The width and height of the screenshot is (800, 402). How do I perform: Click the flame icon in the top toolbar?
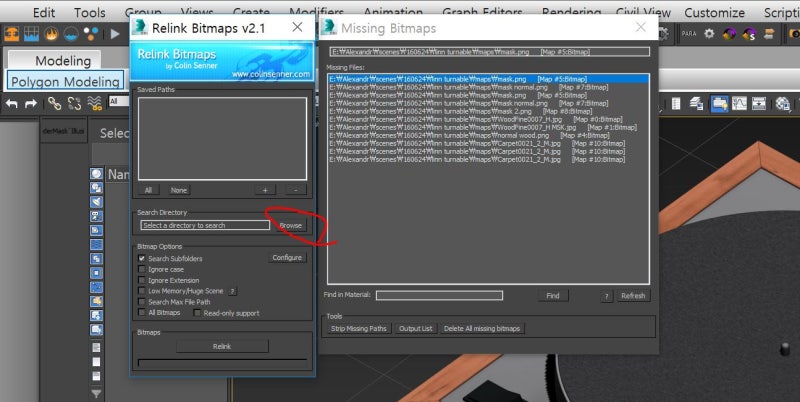pyautogui.click(x=51, y=34)
